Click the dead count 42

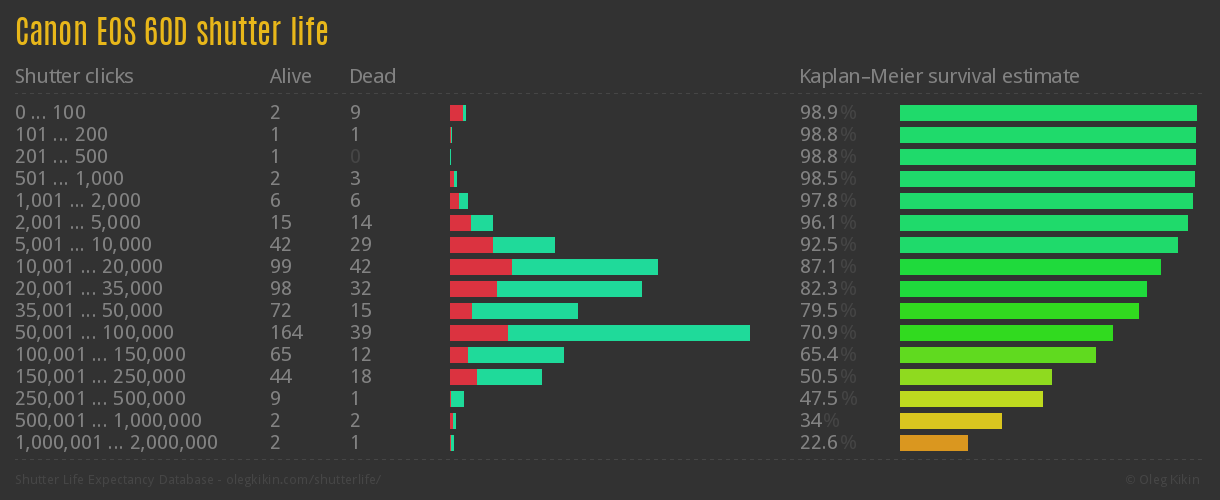pyautogui.click(x=360, y=266)
